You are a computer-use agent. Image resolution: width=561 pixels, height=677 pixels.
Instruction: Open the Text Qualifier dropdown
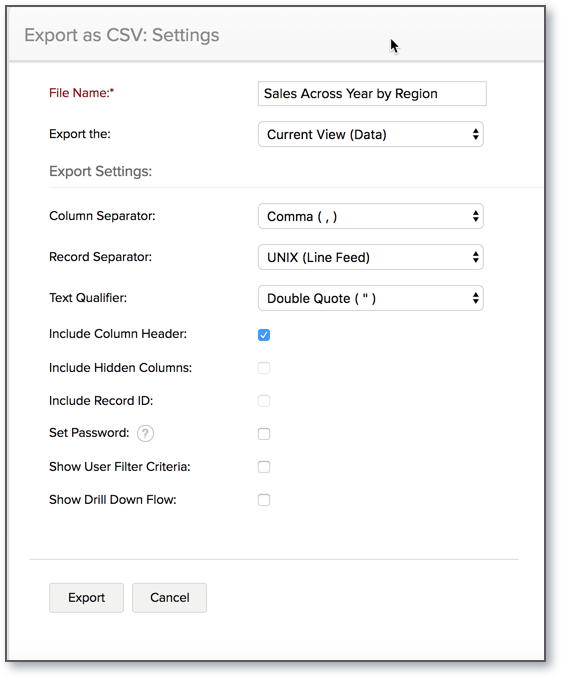(371, 298)
